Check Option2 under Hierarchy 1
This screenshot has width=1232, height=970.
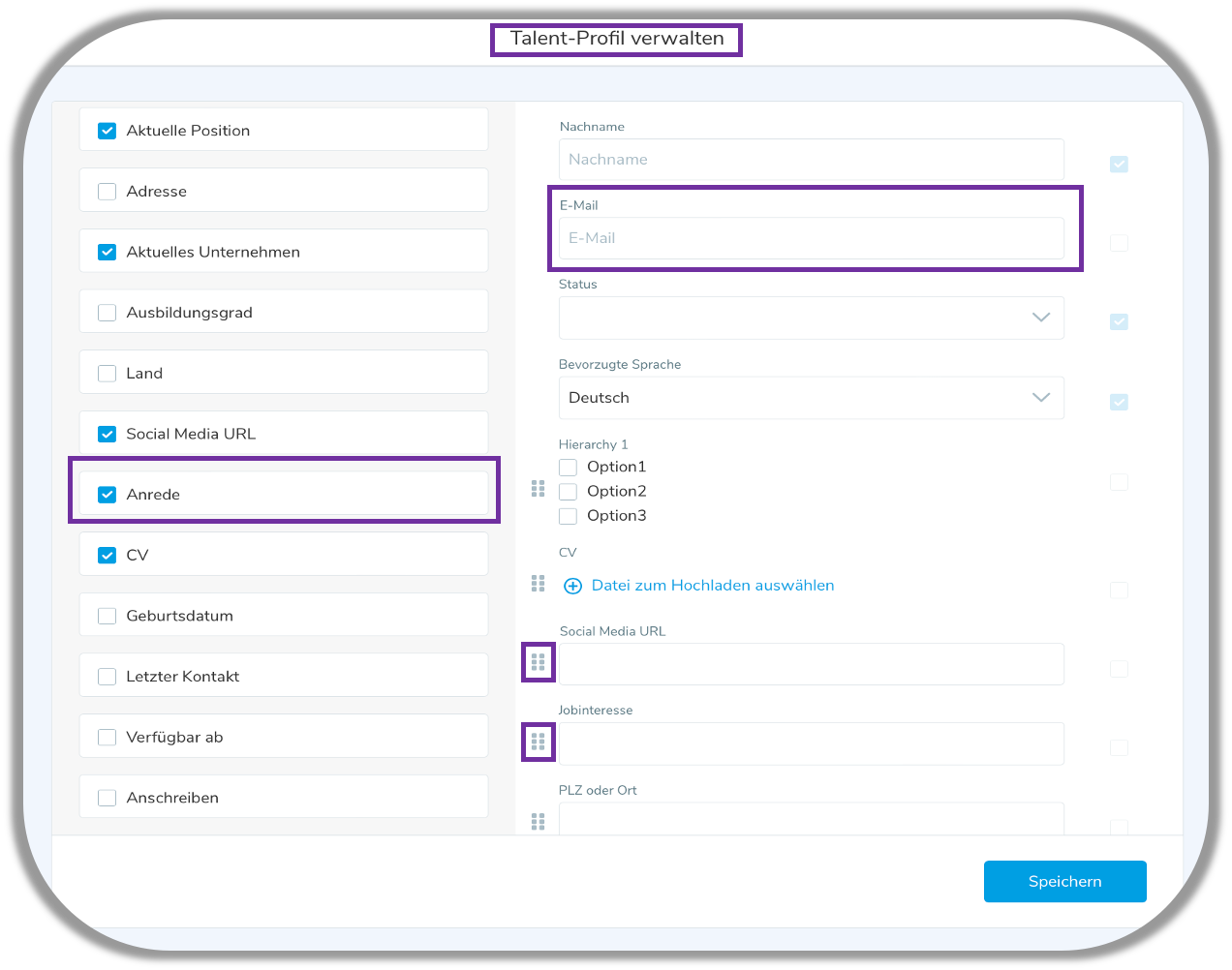pos(569,492)
